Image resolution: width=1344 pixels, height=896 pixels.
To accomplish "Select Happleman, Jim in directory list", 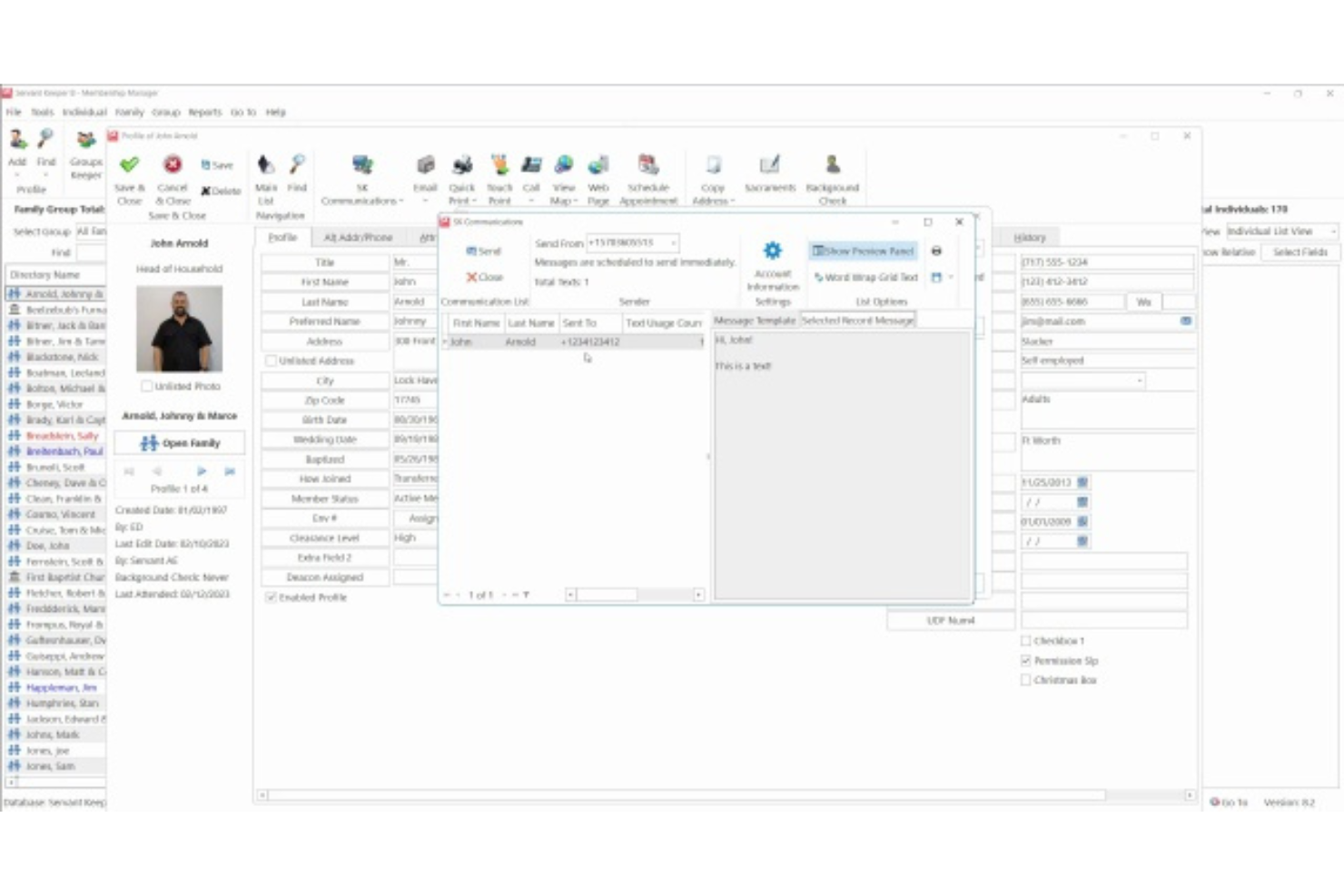I will click(55, 688).
